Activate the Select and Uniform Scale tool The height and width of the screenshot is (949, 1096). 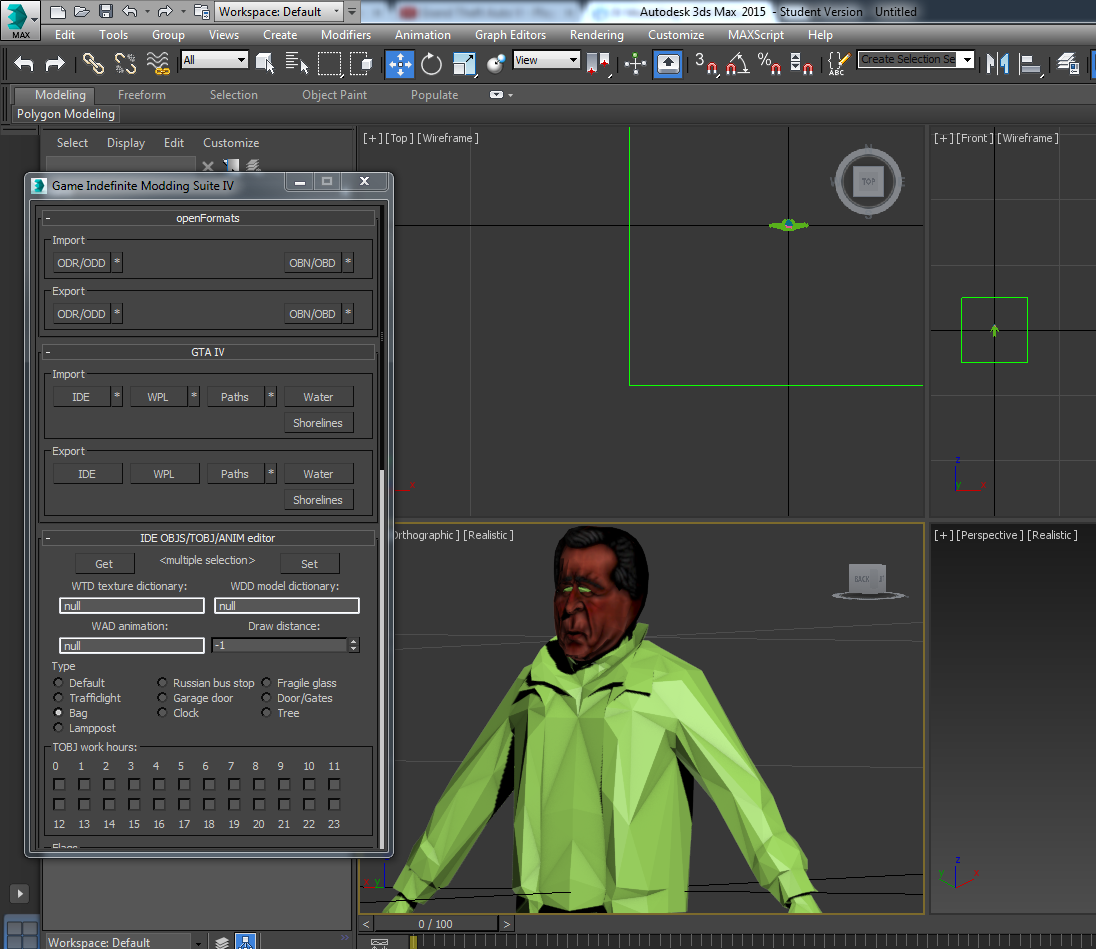463,64
